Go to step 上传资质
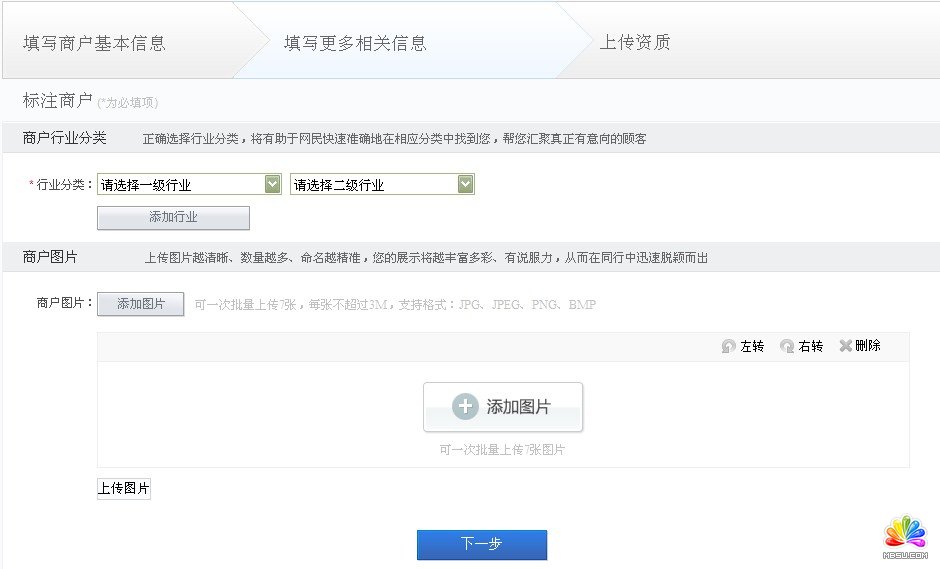 [635, 42]
